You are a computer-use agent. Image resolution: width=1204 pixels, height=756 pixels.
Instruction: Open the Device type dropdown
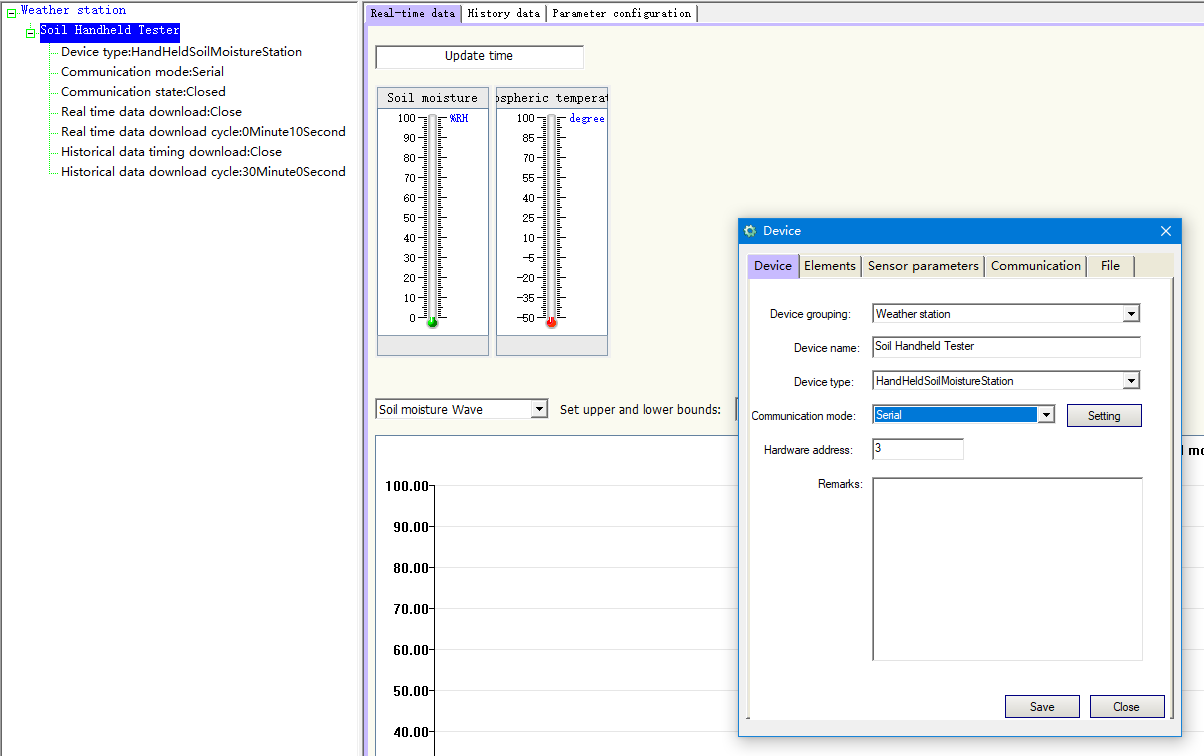1130,381
